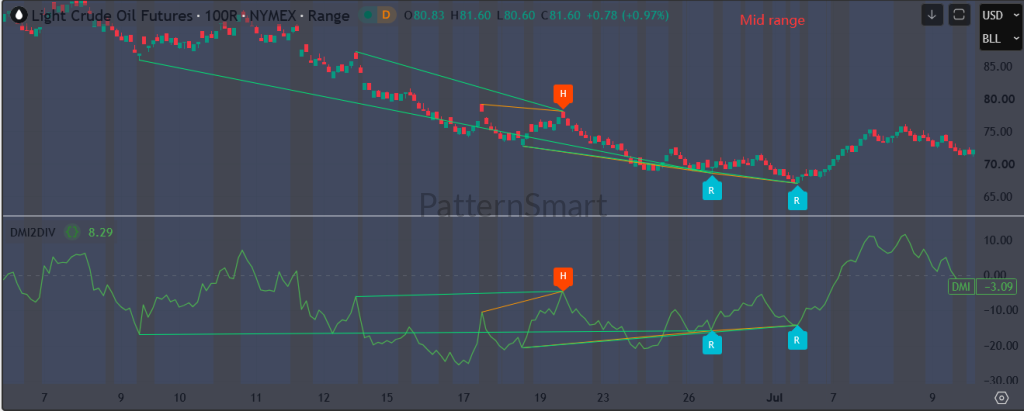Screen dimensions: 1024x411
Task: Click the DMI label tag on the indicator axis
Action: click(961, 286)
